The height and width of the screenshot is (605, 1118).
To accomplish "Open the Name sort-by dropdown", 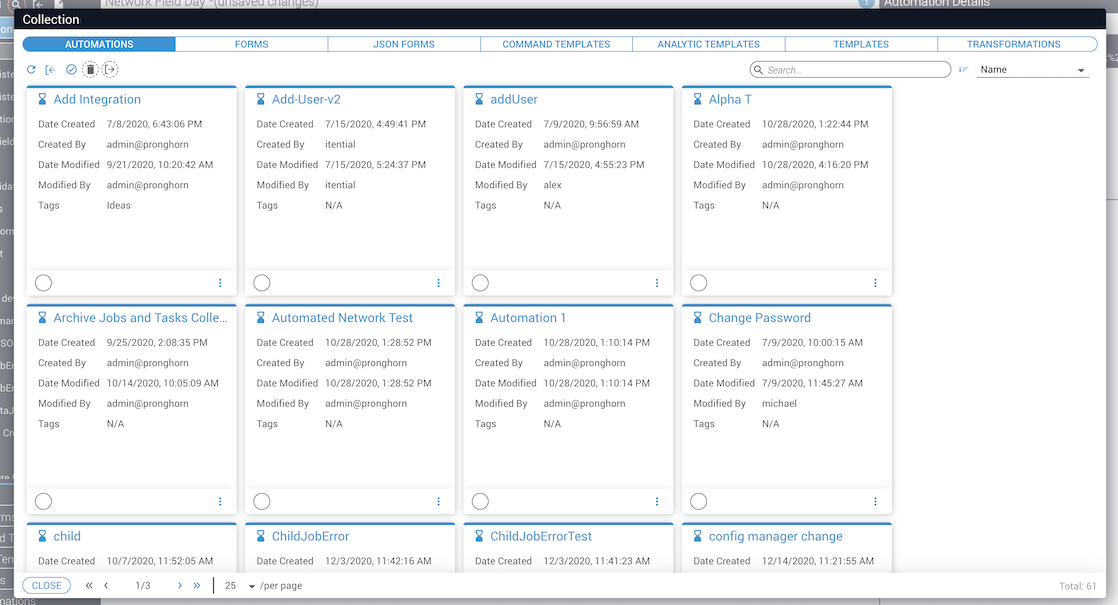I will click(x=1032, y=70).
